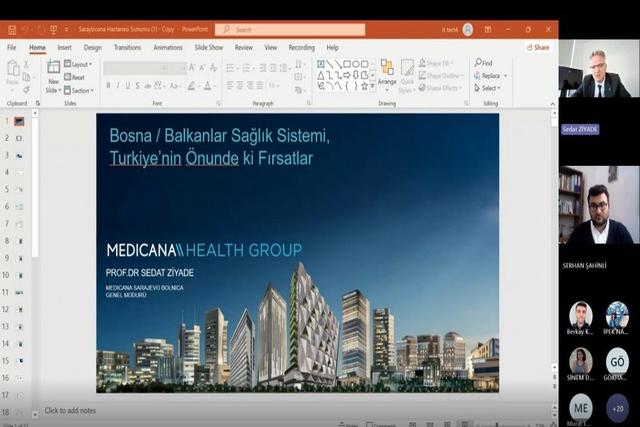Click the user account avatar icon

tap(468, 30)
